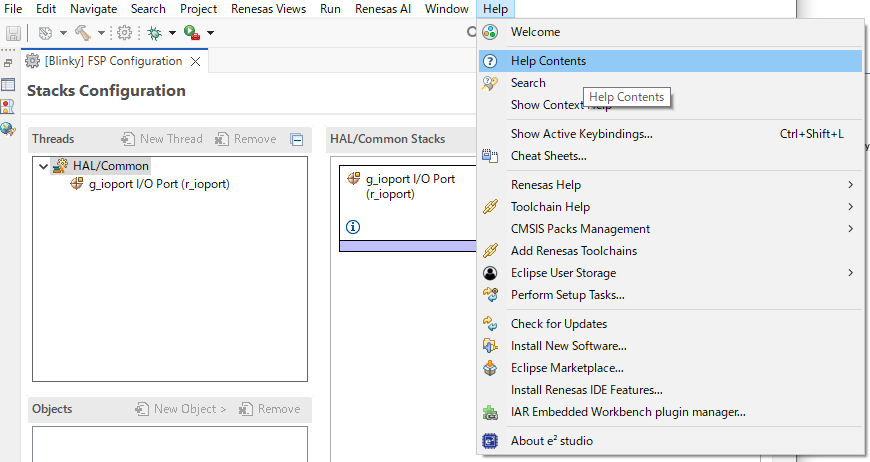The height and width of the screenshot is (462, 870).
Task: Click the collapse icon in Threads header
Action: (x=297, y=140)
